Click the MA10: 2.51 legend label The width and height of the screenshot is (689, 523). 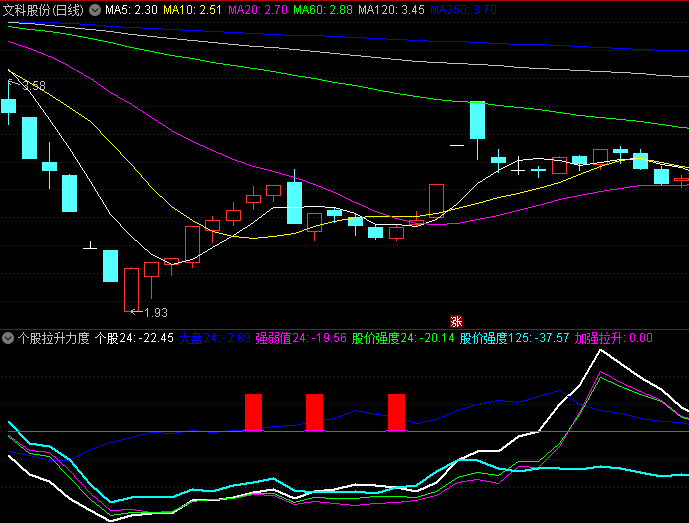pyautogui.click(x=192, y=10)
